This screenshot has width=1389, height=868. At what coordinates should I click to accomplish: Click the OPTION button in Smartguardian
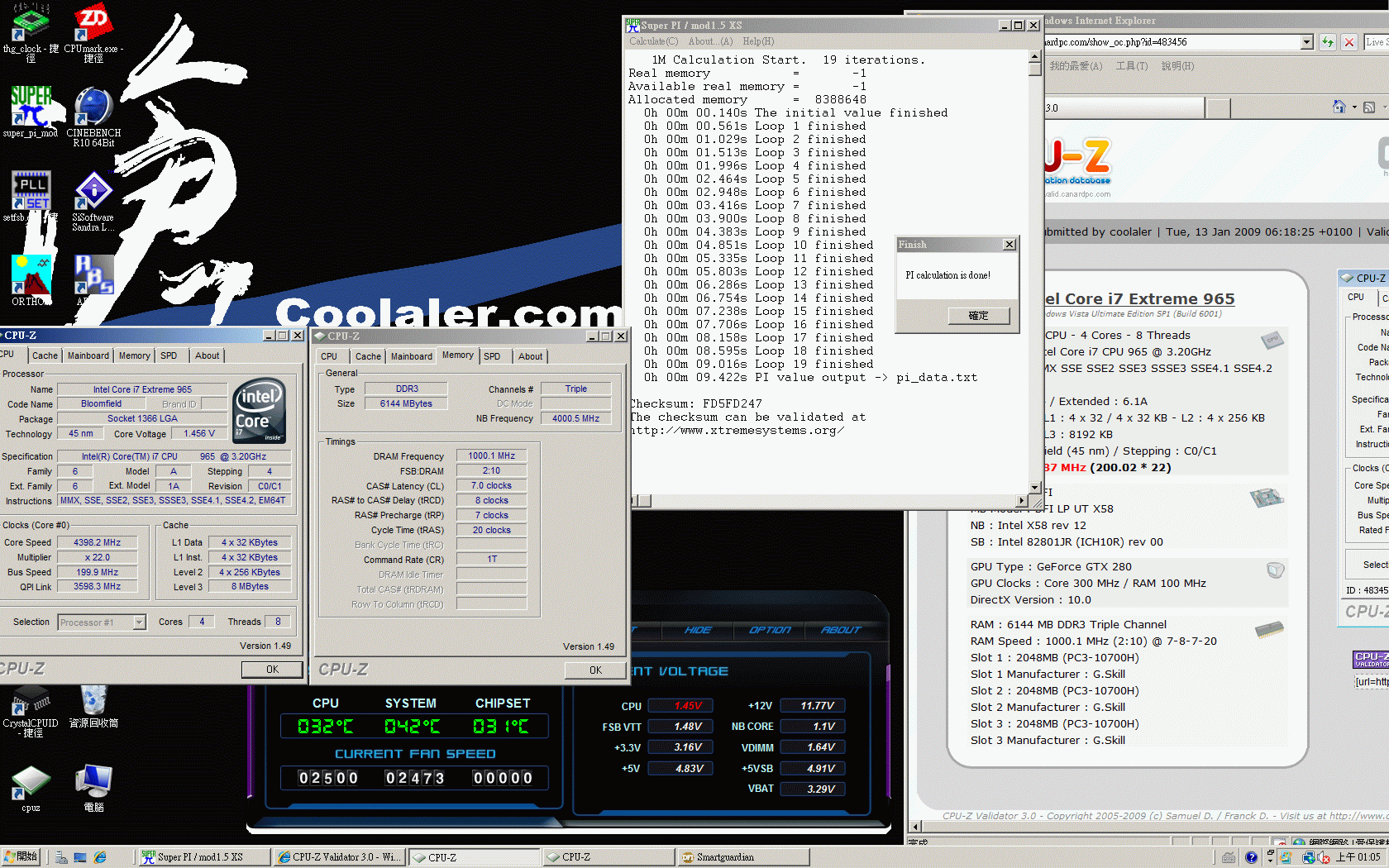(769, 630)
